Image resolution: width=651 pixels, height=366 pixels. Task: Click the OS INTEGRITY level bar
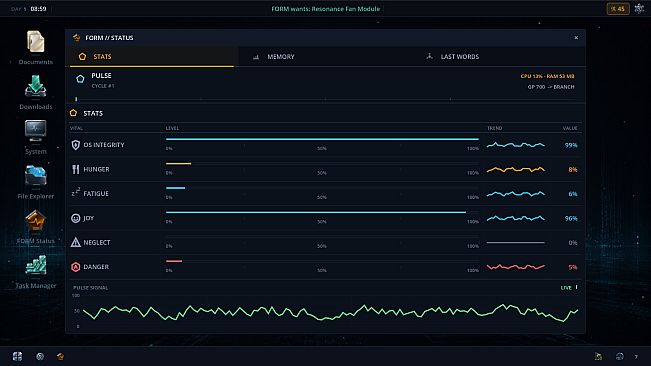click(x=322, y=139)
